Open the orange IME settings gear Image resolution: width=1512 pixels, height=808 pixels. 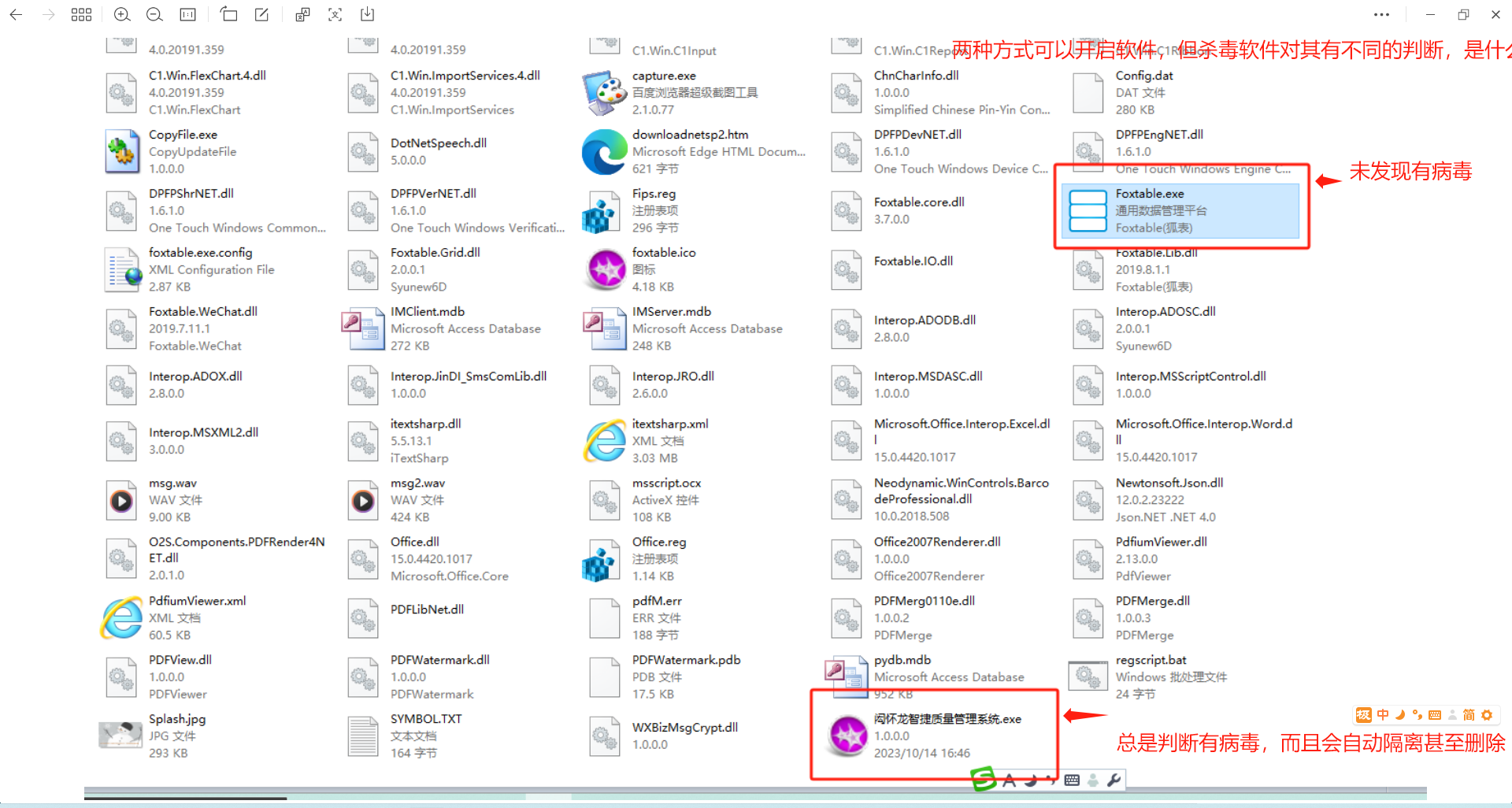click(1487, 715)
